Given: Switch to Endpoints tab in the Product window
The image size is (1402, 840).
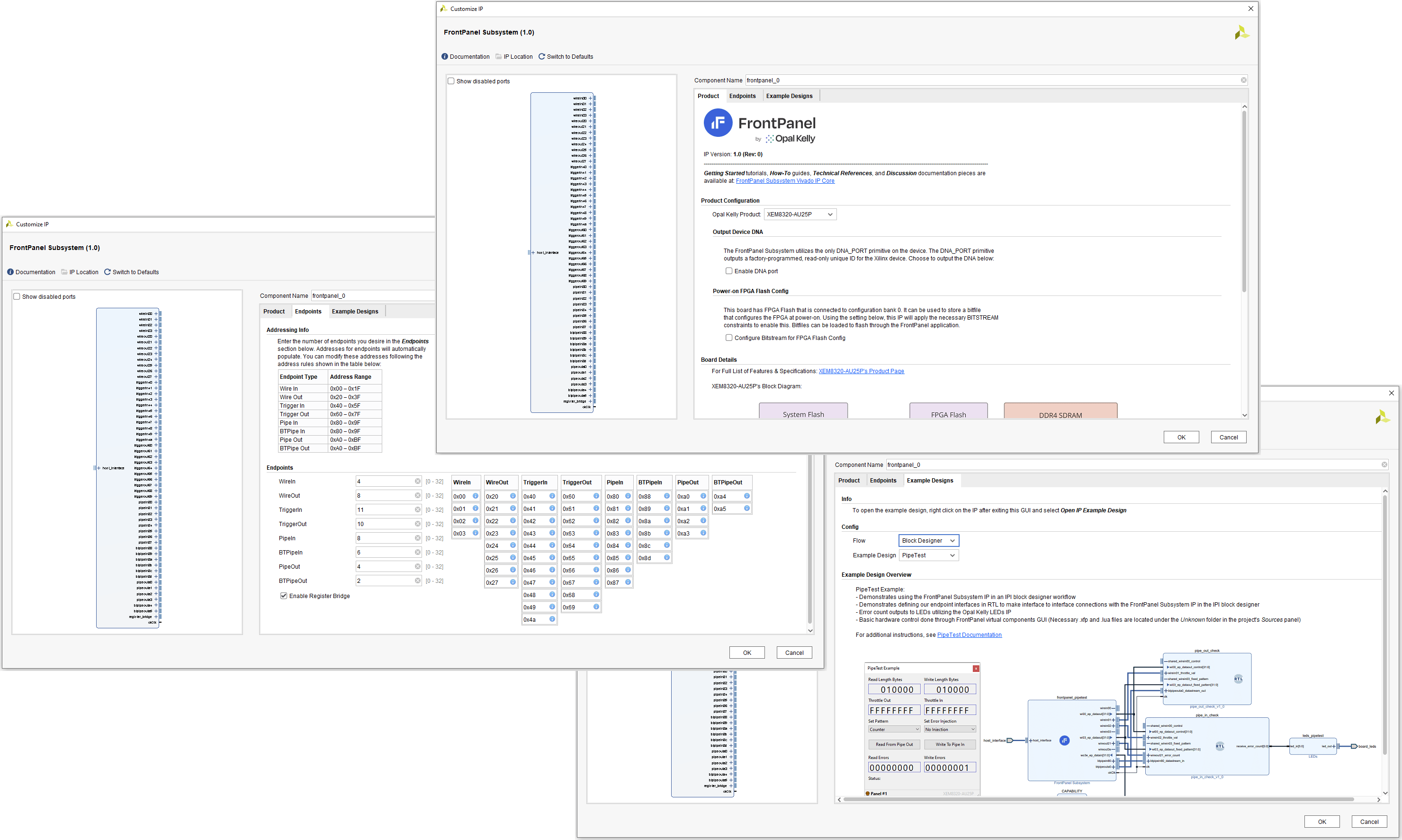Looking at the screenshot, I should 742,96.
